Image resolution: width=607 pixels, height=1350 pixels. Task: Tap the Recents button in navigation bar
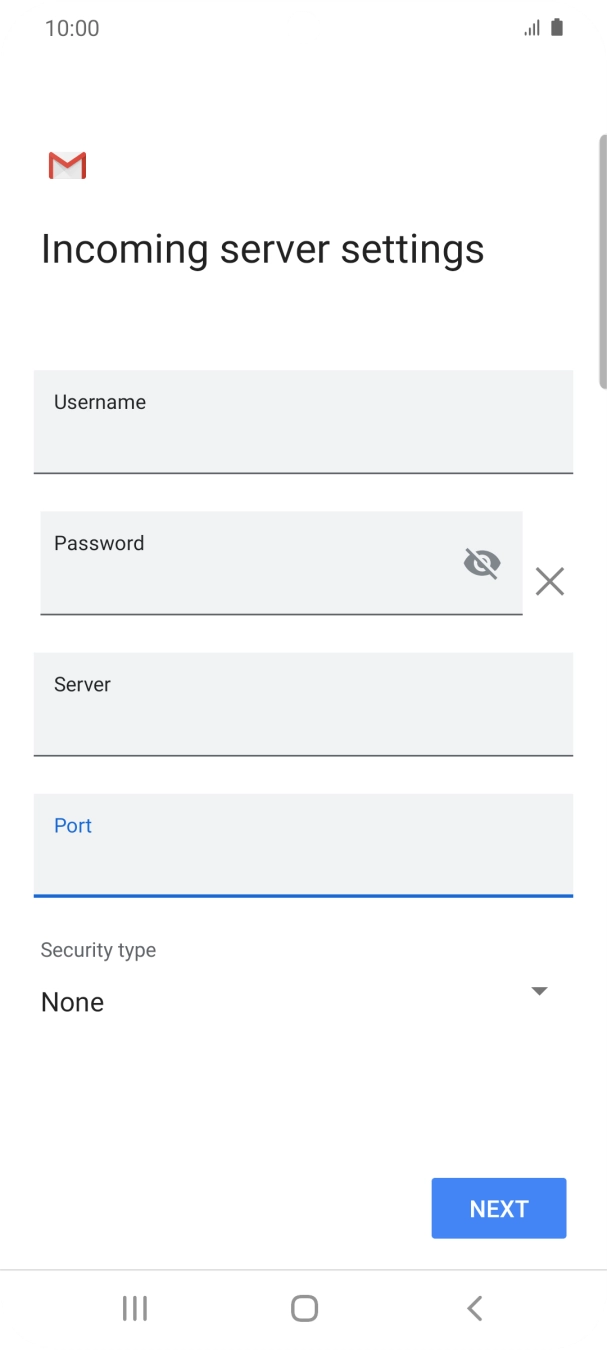click(x=134, y=1307)
